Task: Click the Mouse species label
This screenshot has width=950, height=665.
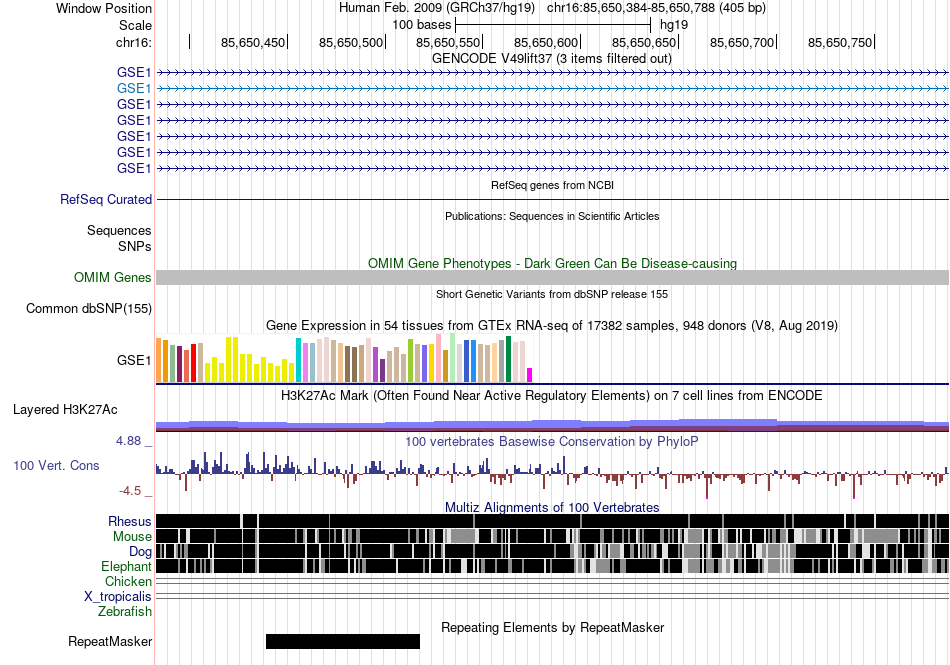Action: coord(132,537)
